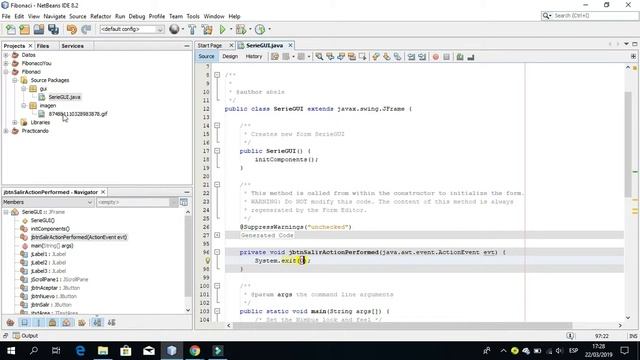Switch to the Files tab

point(42,46)
